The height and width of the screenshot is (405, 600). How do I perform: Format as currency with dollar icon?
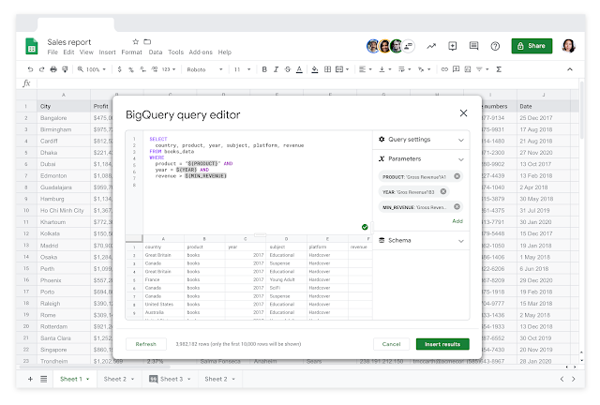(x=119, y=69)
